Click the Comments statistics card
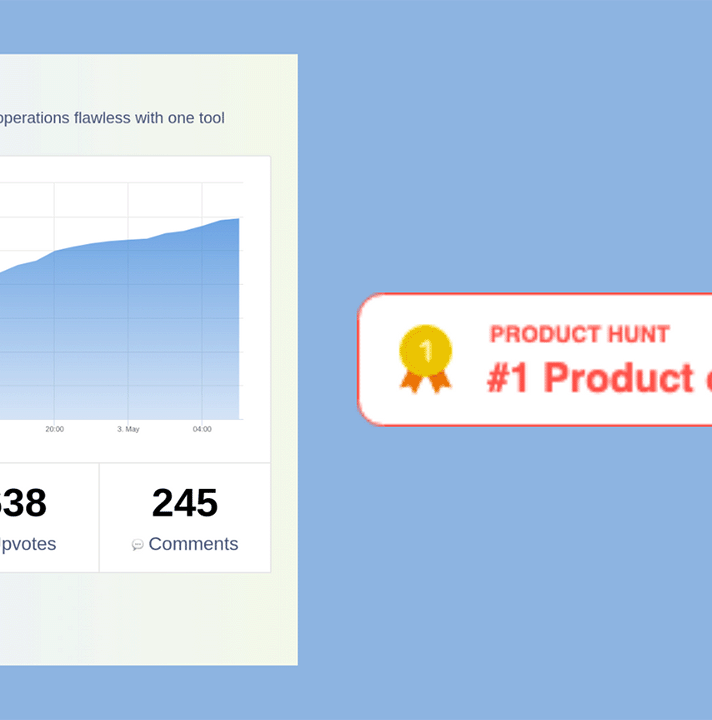Image resolution: width=712 pixels, height=720 pixels. click(185, 518)
